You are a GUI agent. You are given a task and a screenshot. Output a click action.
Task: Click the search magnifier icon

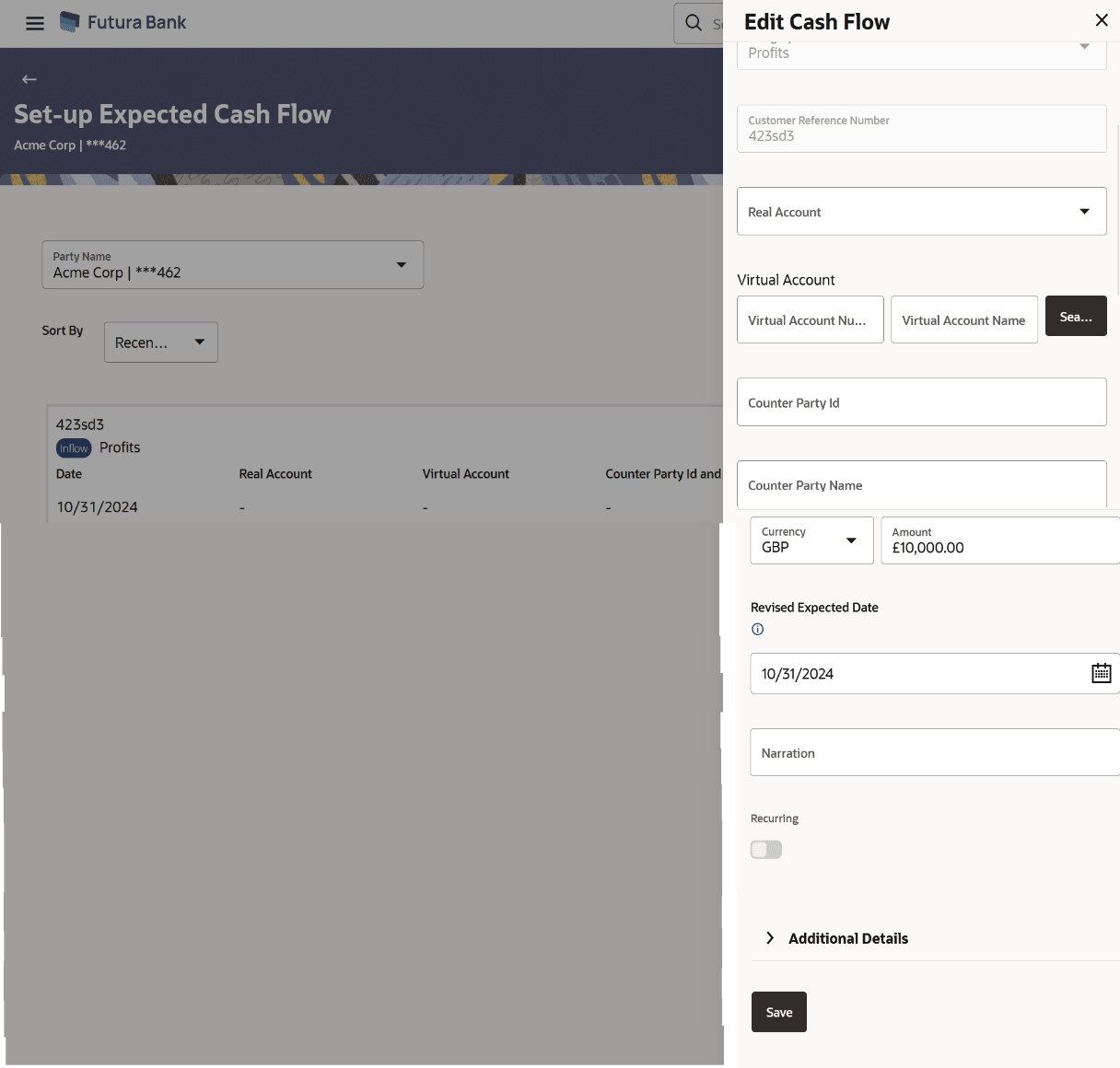694,23
